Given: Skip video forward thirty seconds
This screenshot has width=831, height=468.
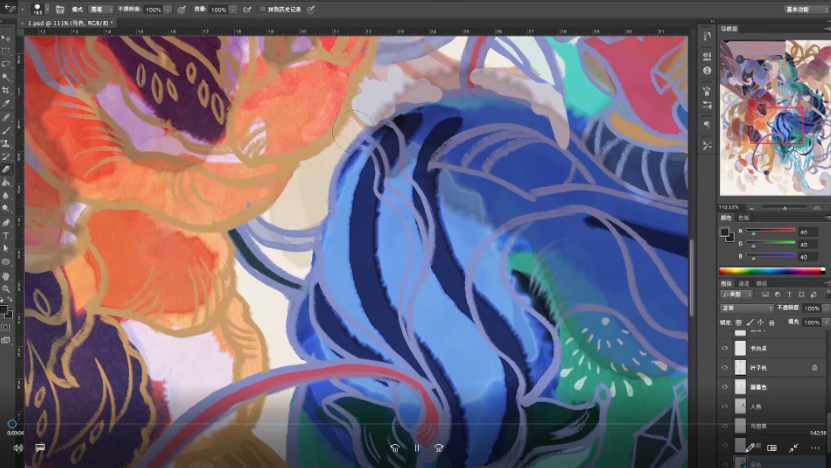Looking at the screenshot, I should (439, 448).
